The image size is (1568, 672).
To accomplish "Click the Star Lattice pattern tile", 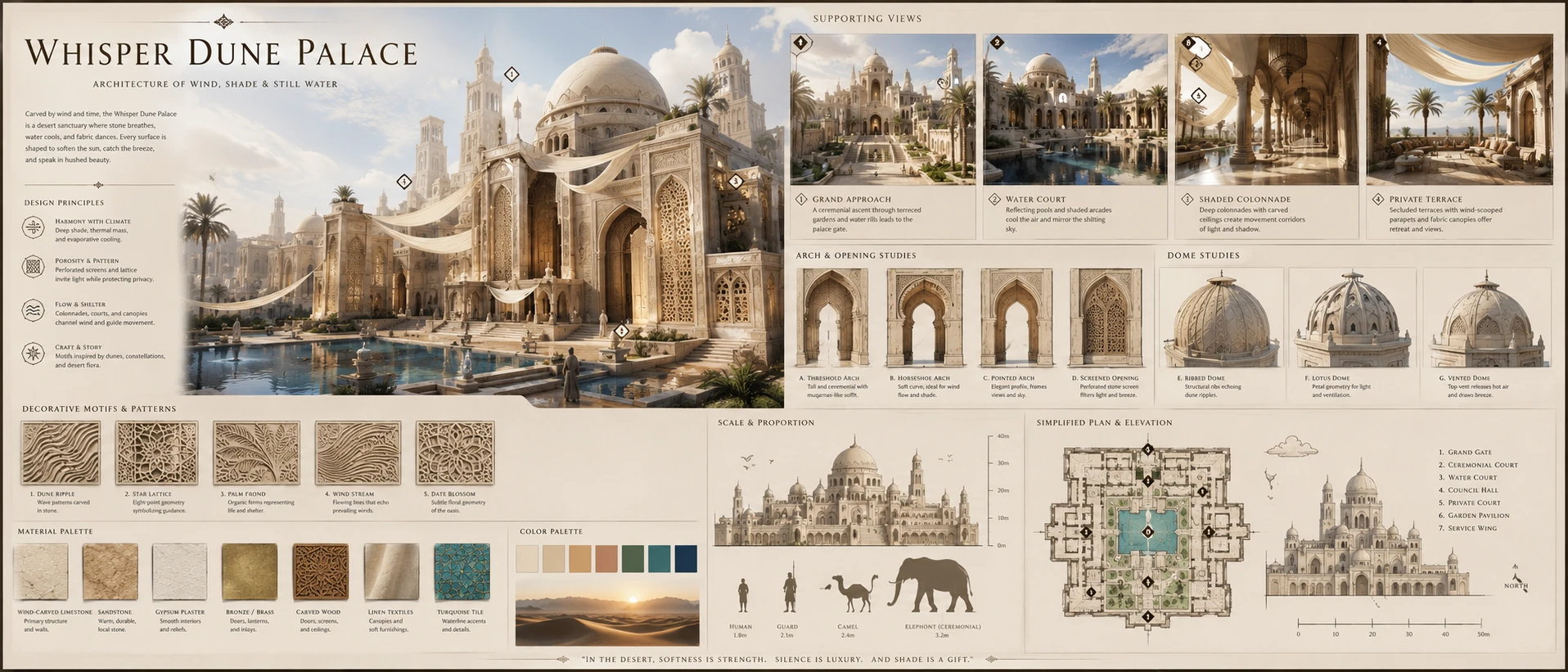I will [156, 453].
